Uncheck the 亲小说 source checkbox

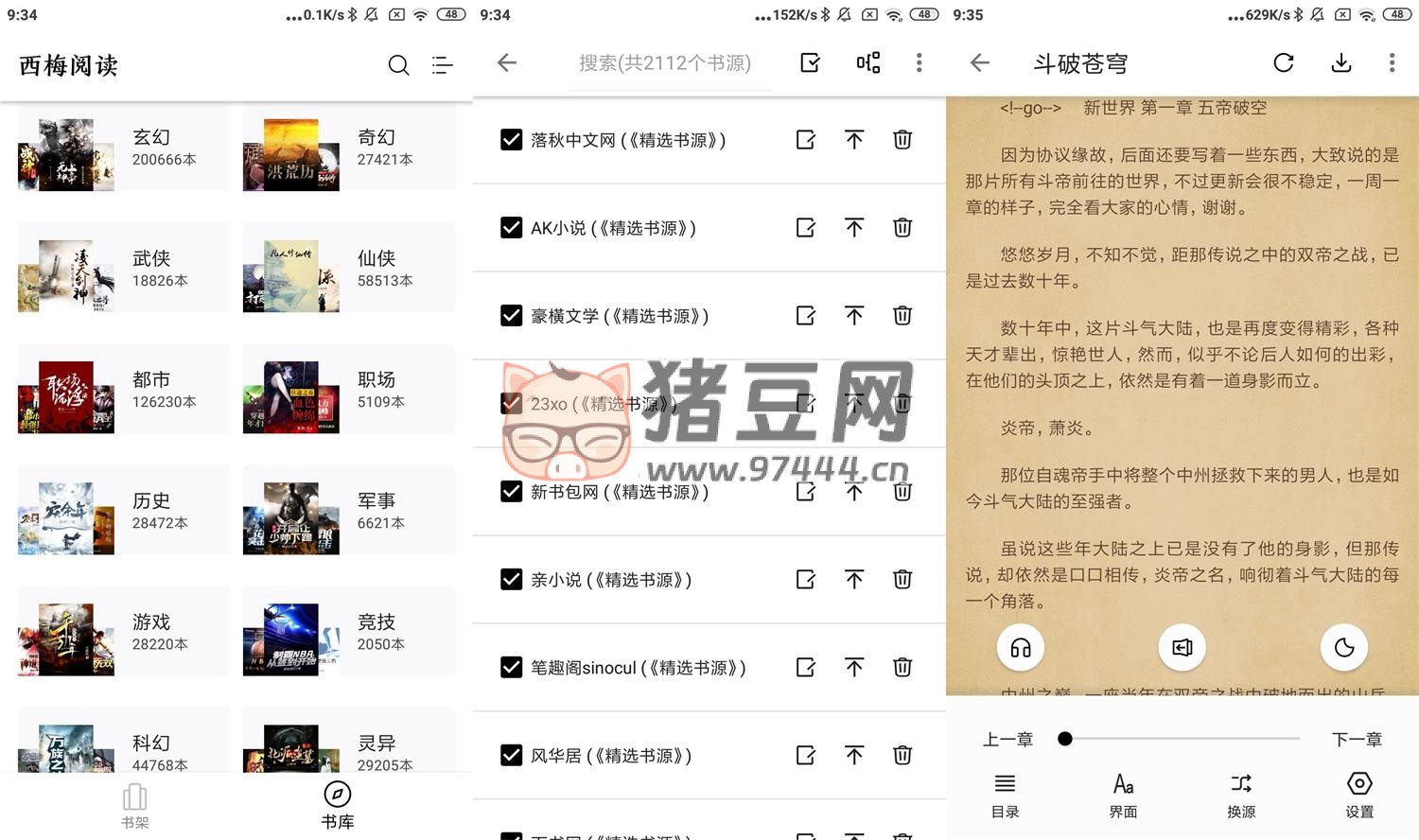click(511, 580)
